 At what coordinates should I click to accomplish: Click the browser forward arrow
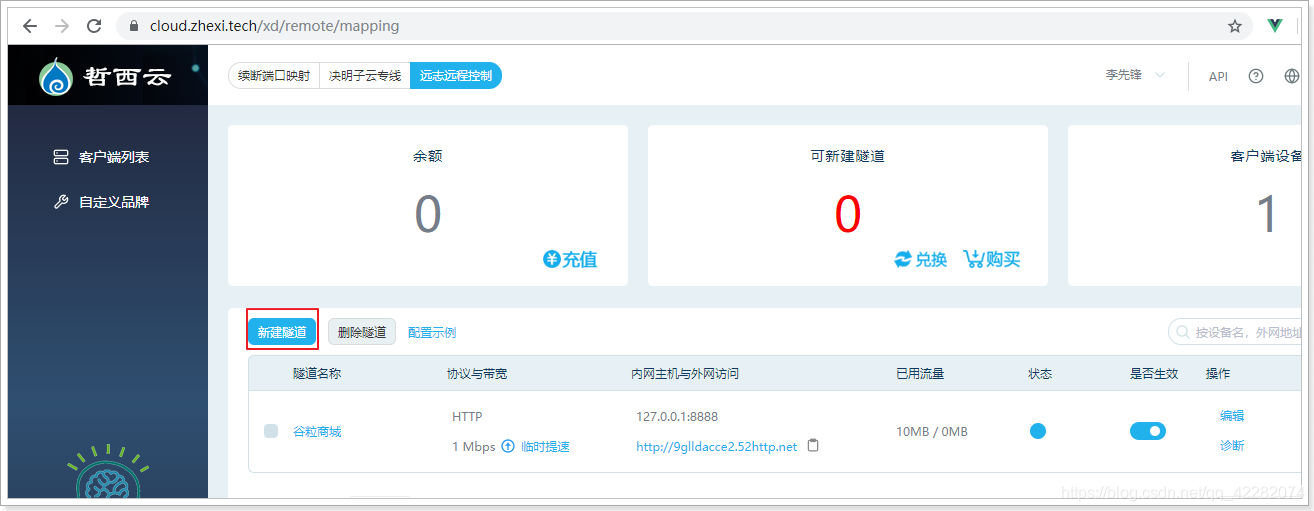point(62,26)
